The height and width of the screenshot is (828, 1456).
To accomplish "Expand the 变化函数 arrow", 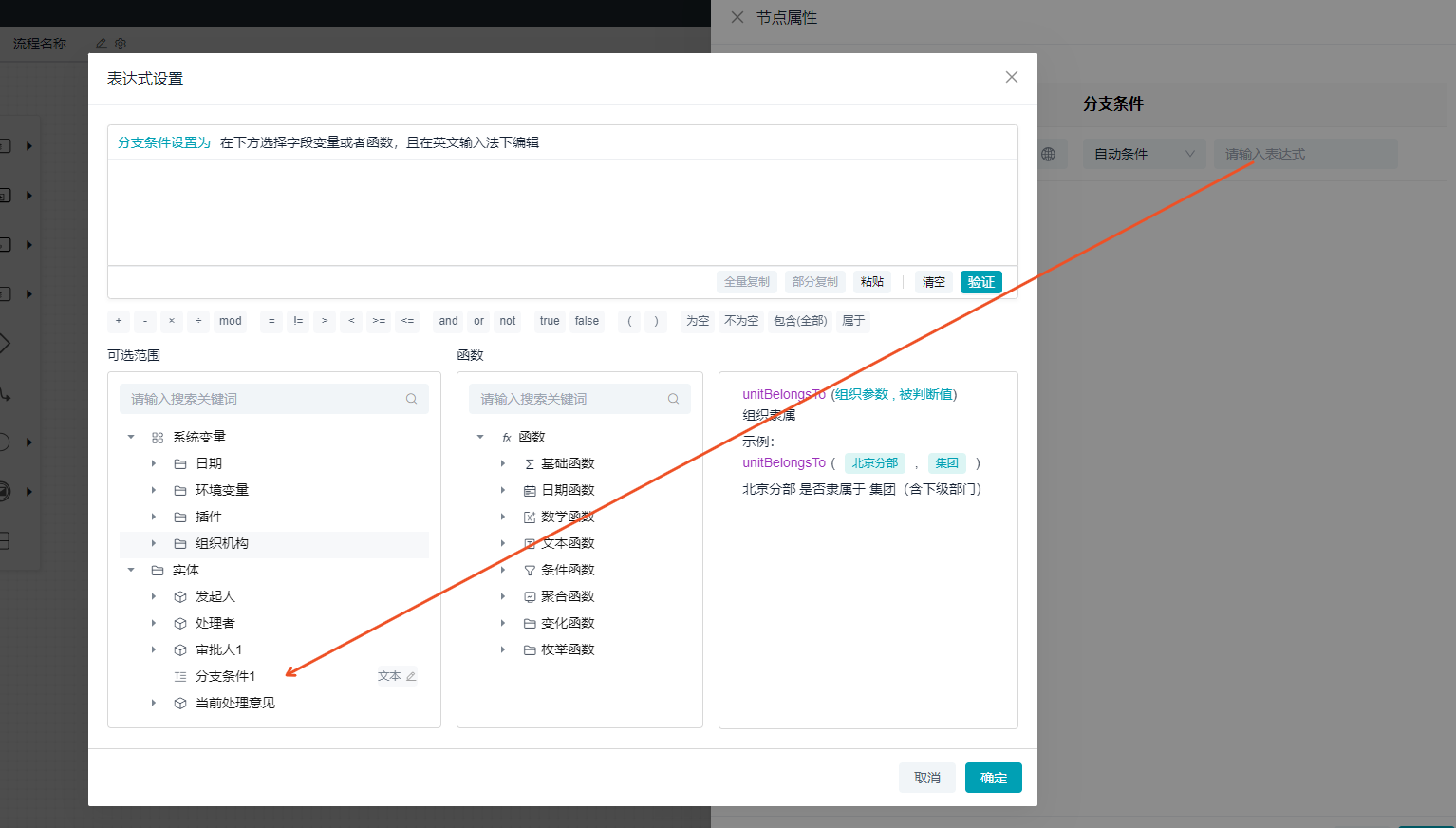I will tap(503, 623).
